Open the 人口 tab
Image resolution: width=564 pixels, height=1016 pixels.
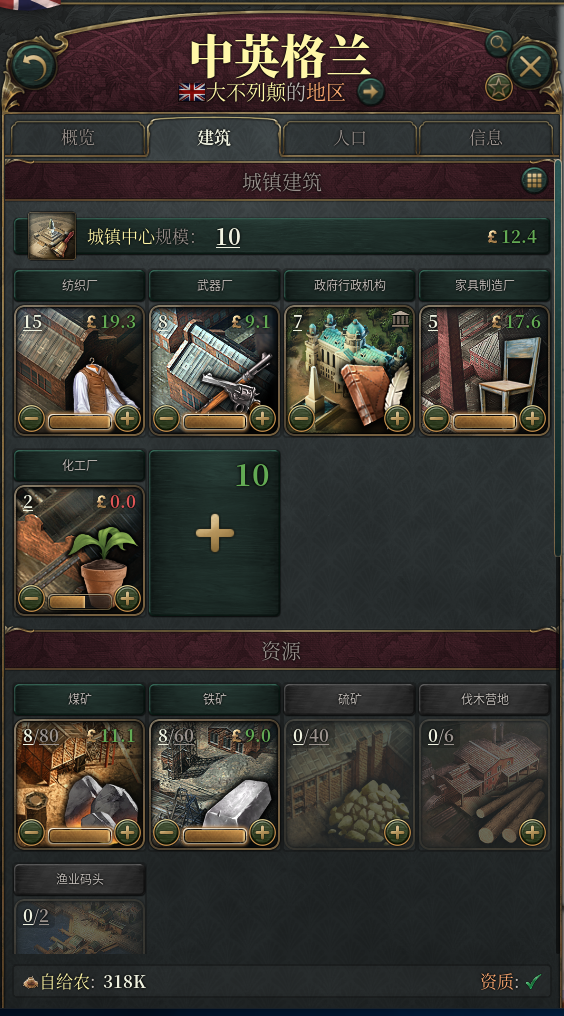pyautogui.click(x=350, y=137)
